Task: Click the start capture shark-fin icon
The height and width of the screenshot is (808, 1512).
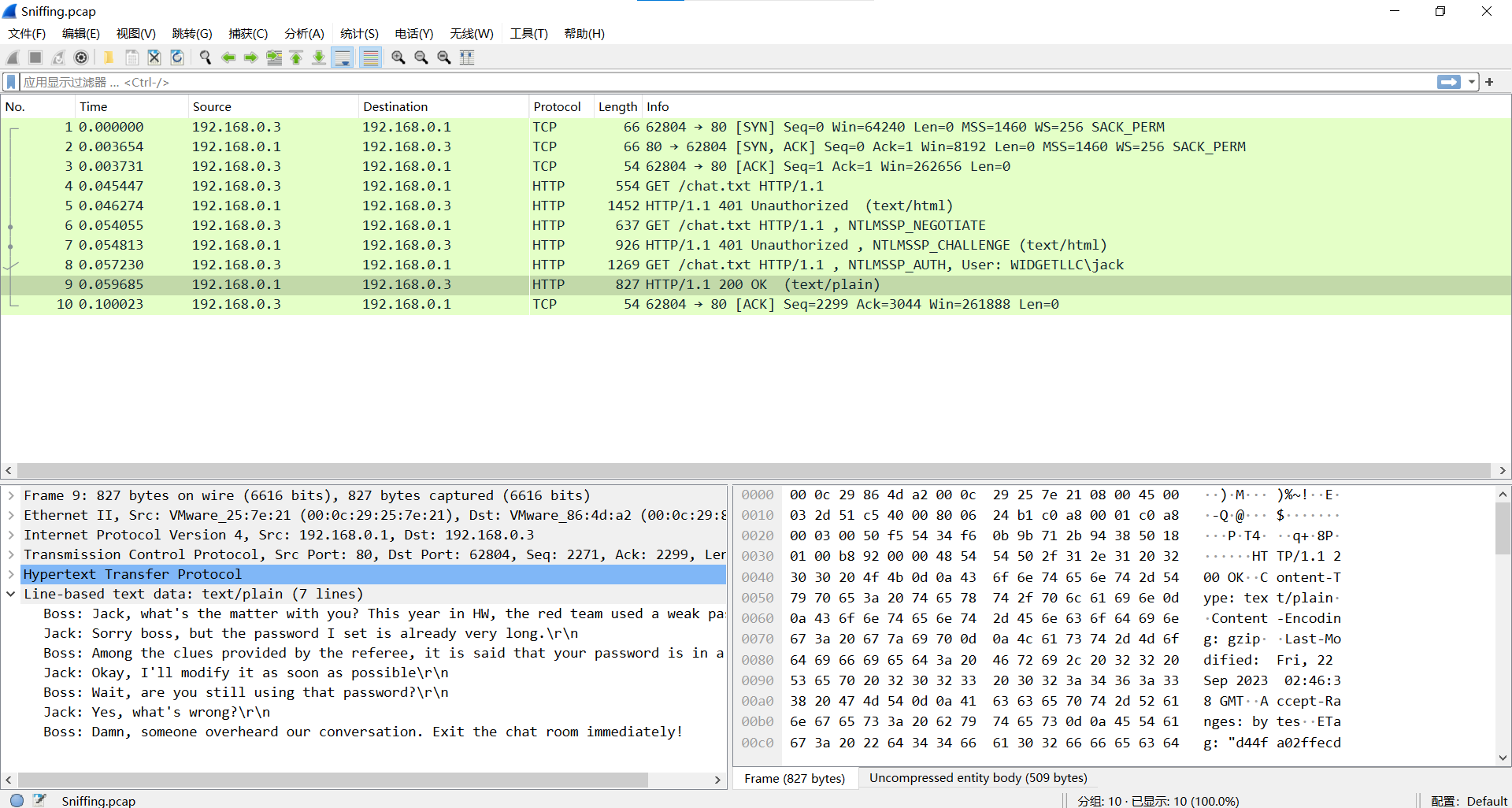Action: (x=13, y=57)
